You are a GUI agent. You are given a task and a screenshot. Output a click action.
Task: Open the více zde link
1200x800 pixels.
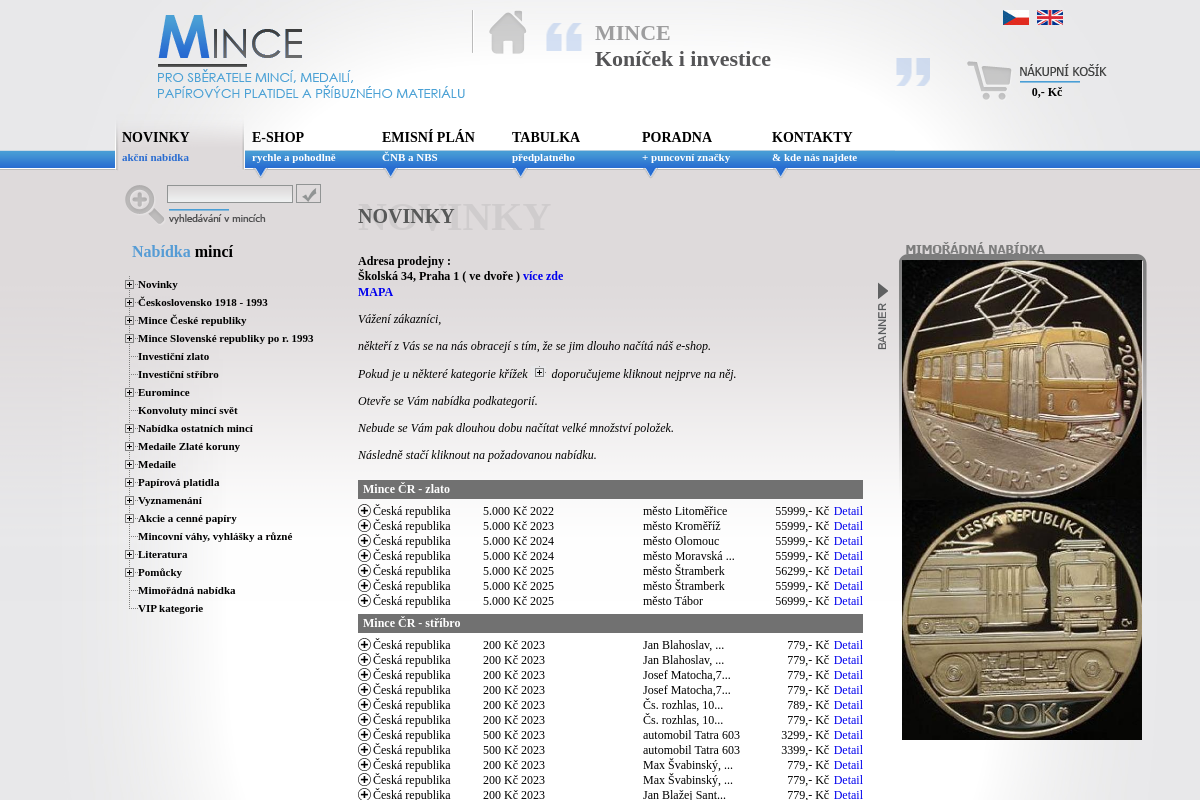pos(543,275)
